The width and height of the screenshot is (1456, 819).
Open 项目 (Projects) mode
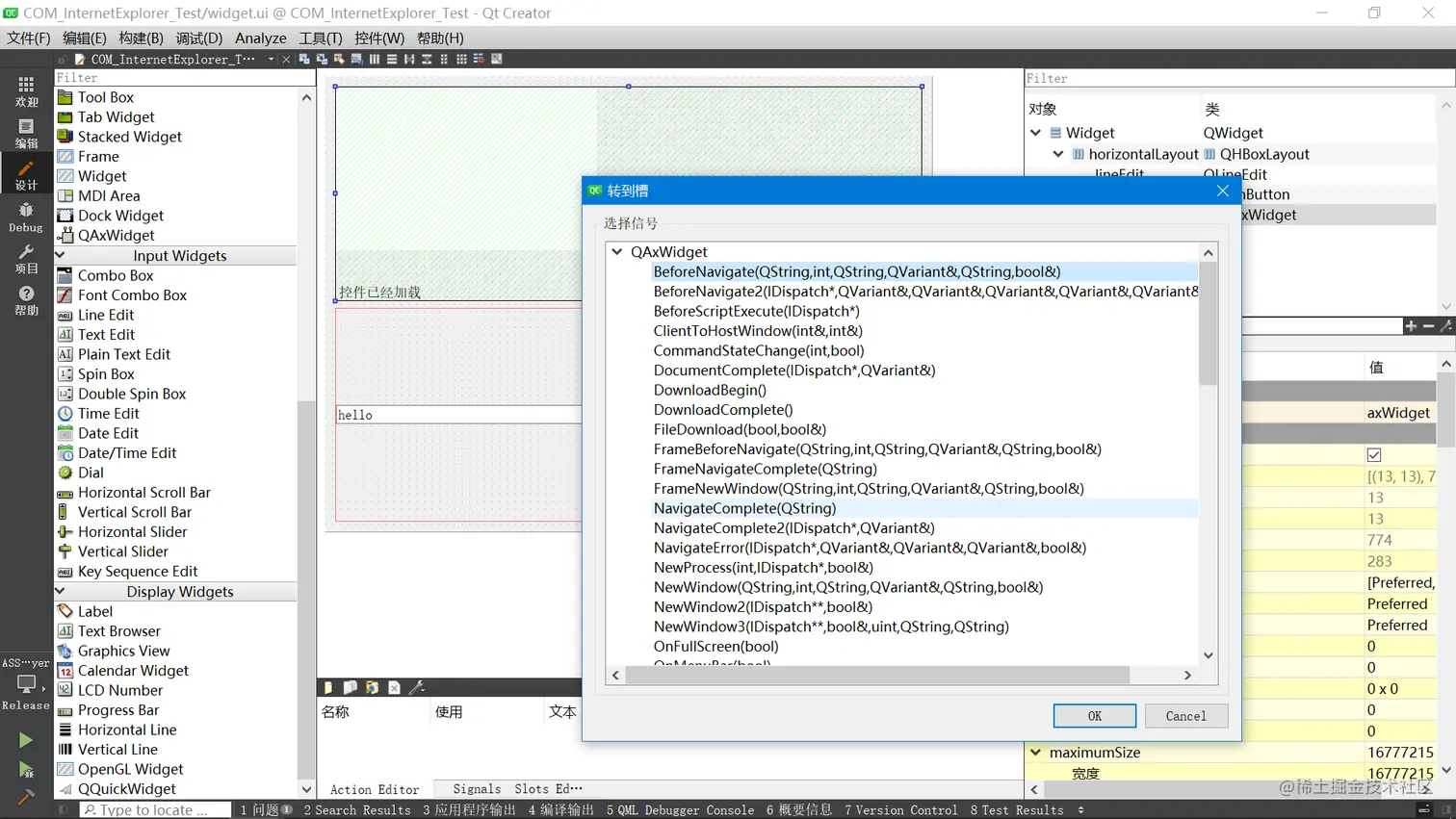[26, 259]
